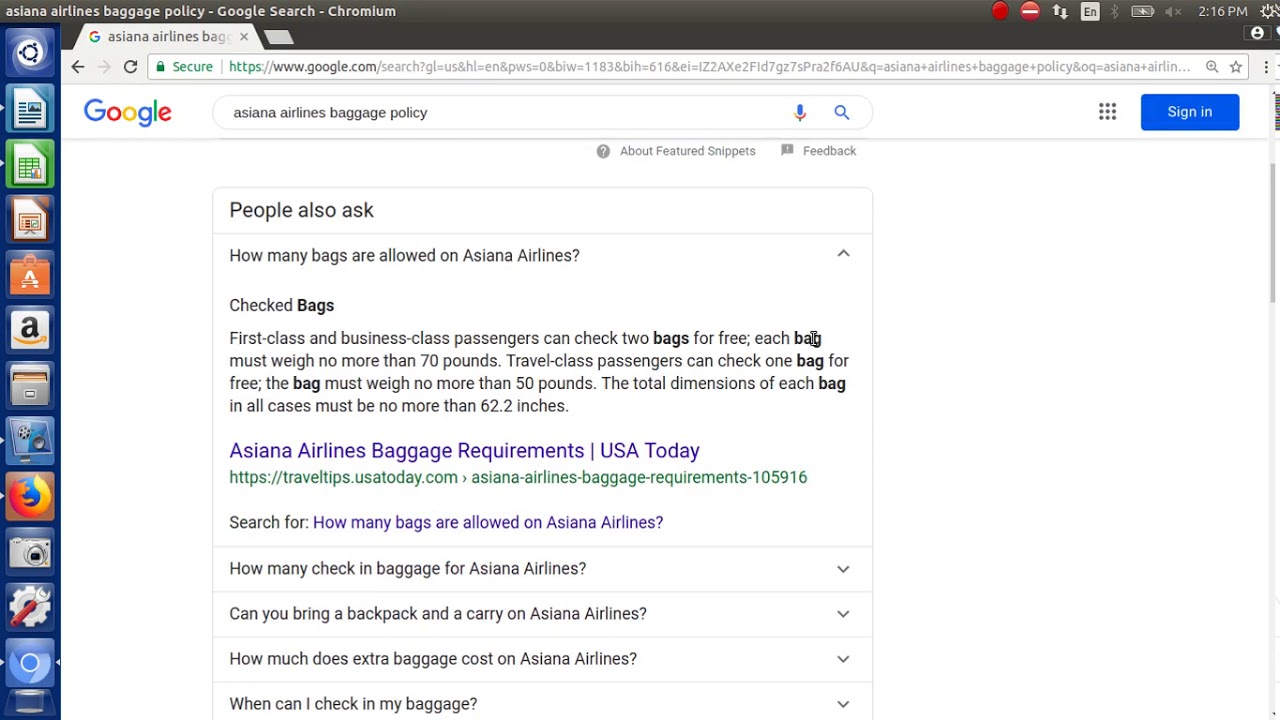Click the browser forward arrow
1280x720 pixels.
click(x=104, y=67)
